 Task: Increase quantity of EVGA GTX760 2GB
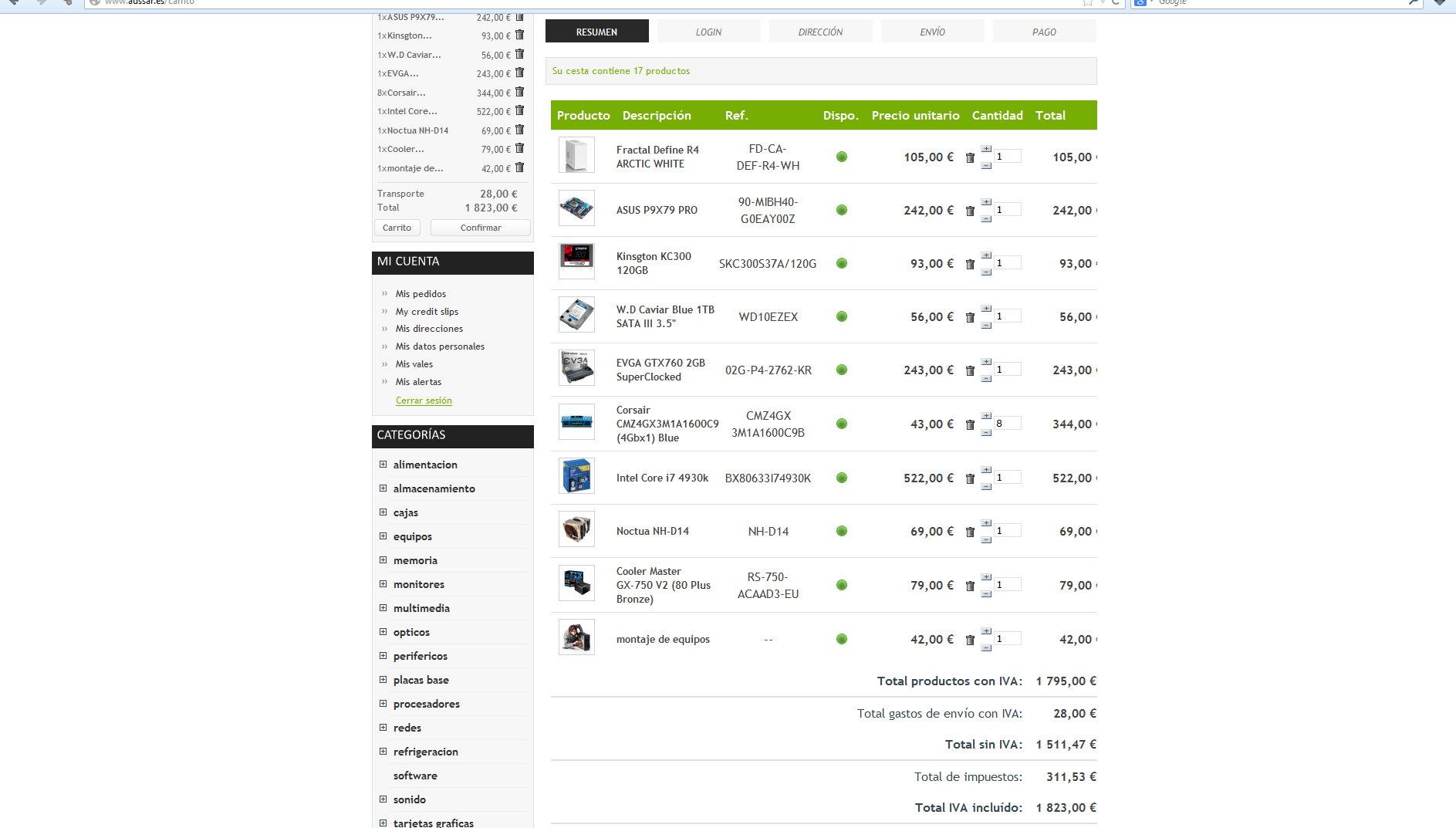coord(986,362)
